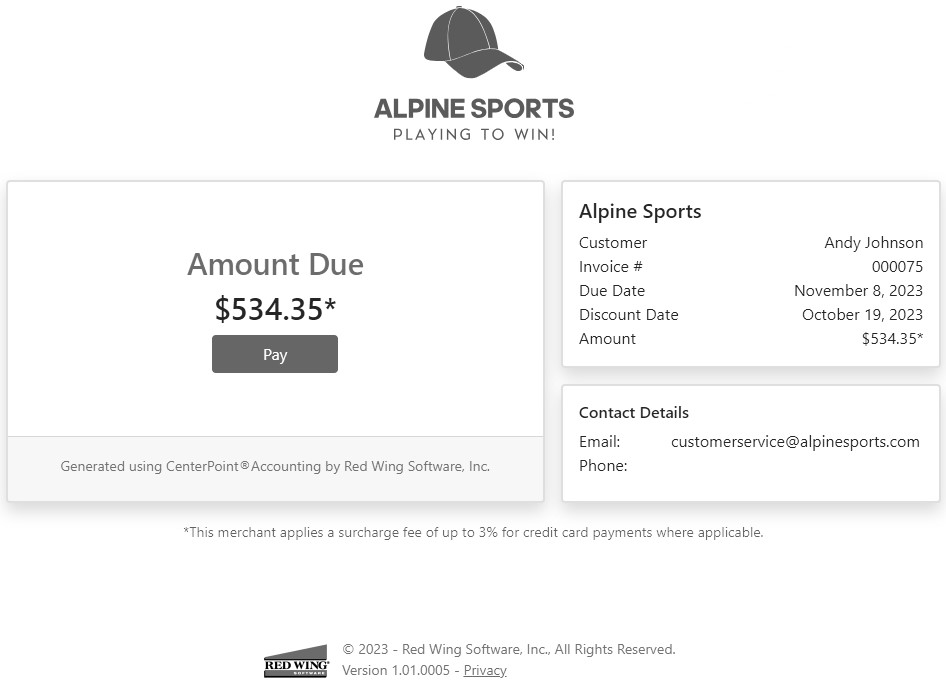Click the Red Wing Software logo
The height and width of the screenshot is (690, 946).
click(x=295, y=662)
